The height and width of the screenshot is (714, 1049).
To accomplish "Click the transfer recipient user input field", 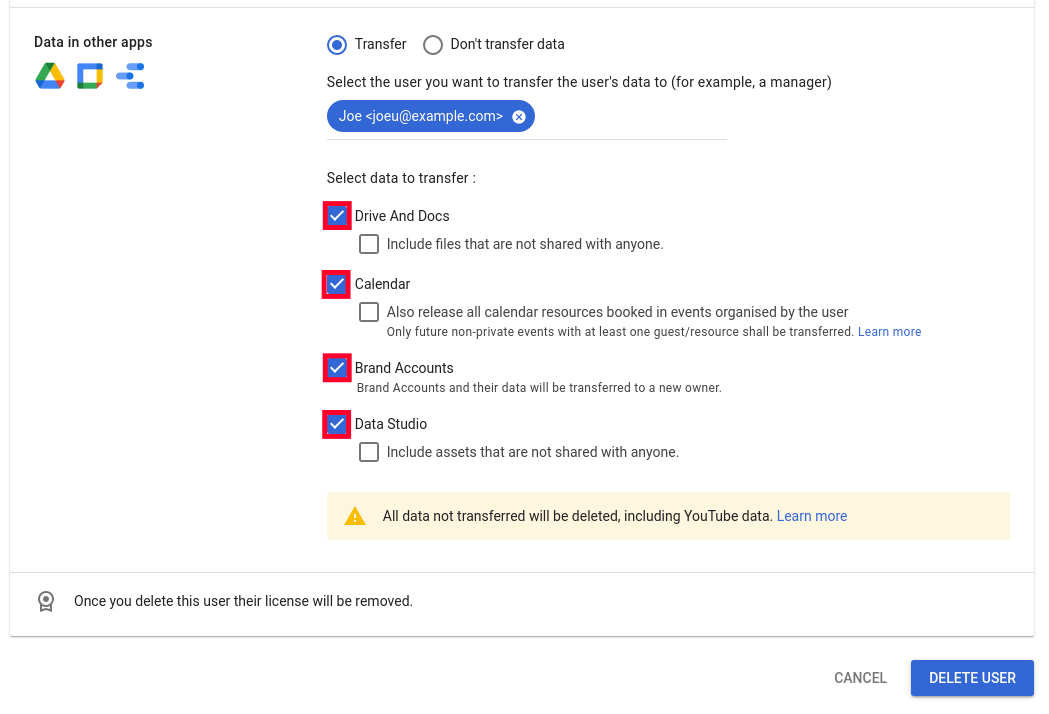I will [630, 117].
